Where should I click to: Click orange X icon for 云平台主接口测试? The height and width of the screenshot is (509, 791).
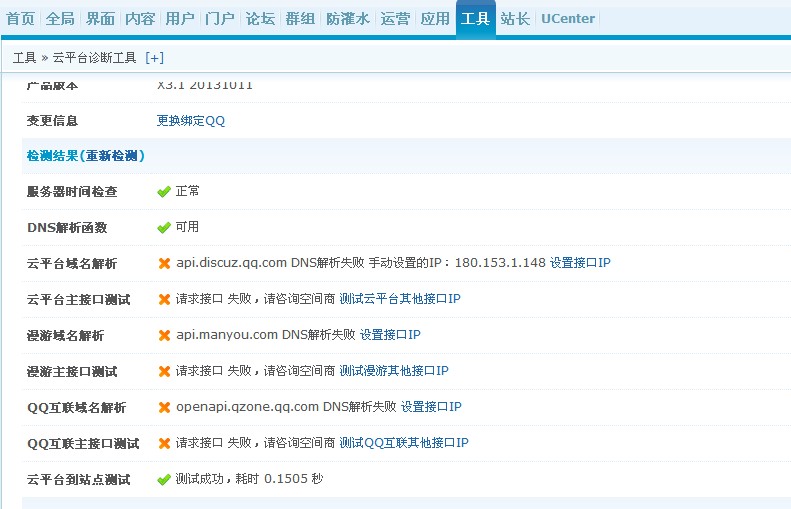(x=164, y=299)
